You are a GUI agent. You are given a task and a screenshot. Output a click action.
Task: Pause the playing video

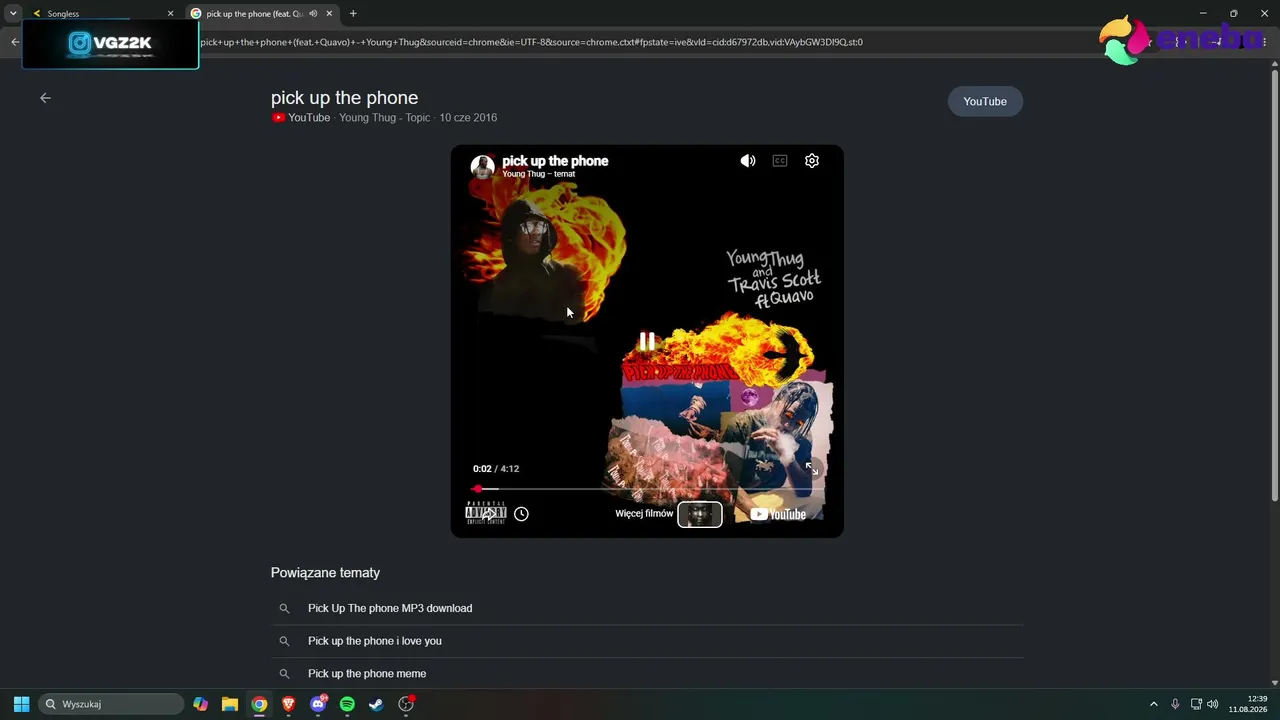click(647, 342)
